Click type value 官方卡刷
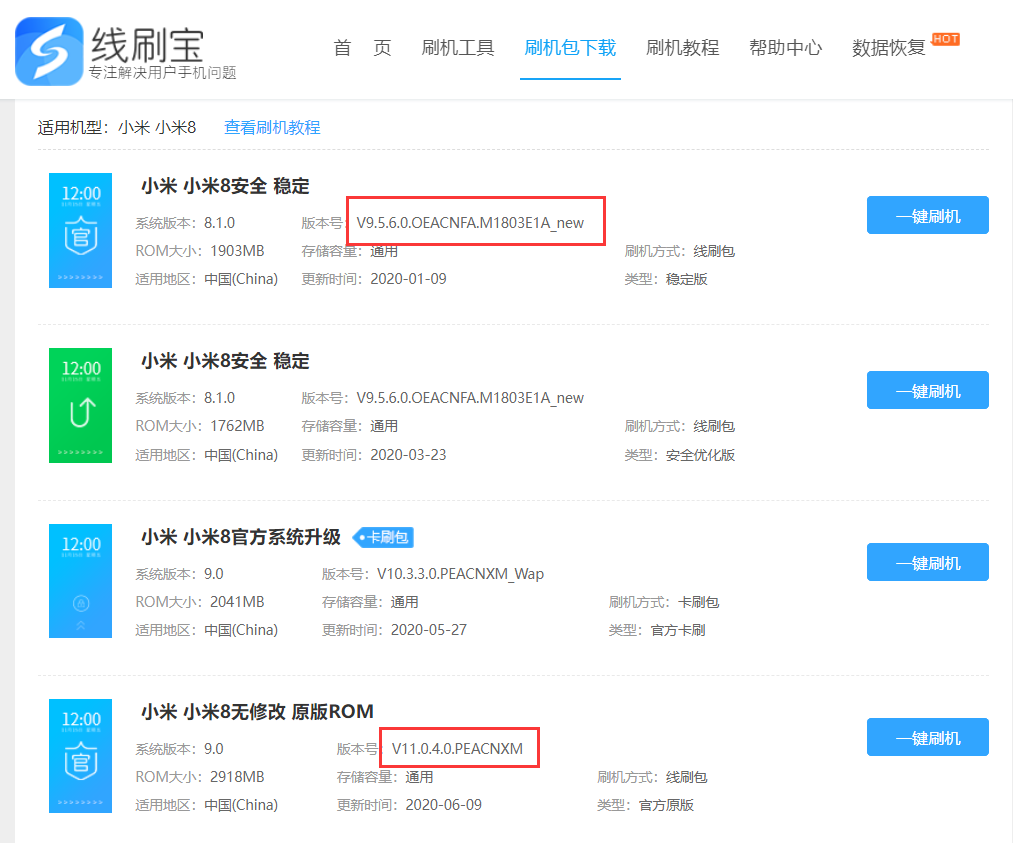The image size is (1013, 843). tap(678, 630)
